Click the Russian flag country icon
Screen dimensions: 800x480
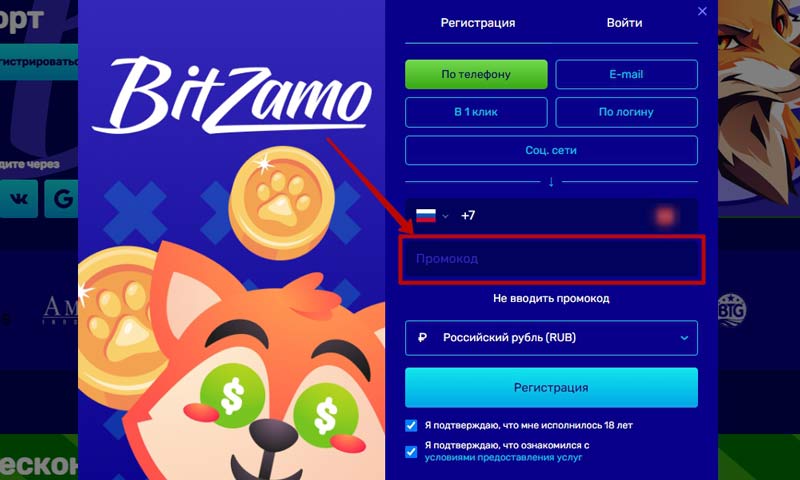pyautogui.click(x=426, y=216)
